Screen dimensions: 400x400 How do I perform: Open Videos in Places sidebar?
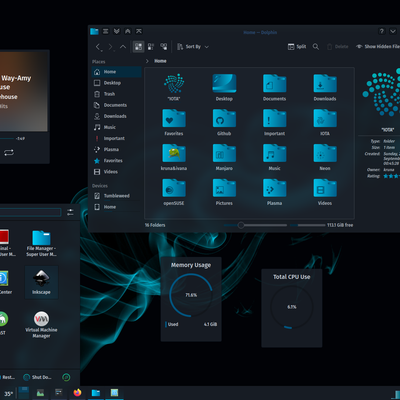pos(117,172)
